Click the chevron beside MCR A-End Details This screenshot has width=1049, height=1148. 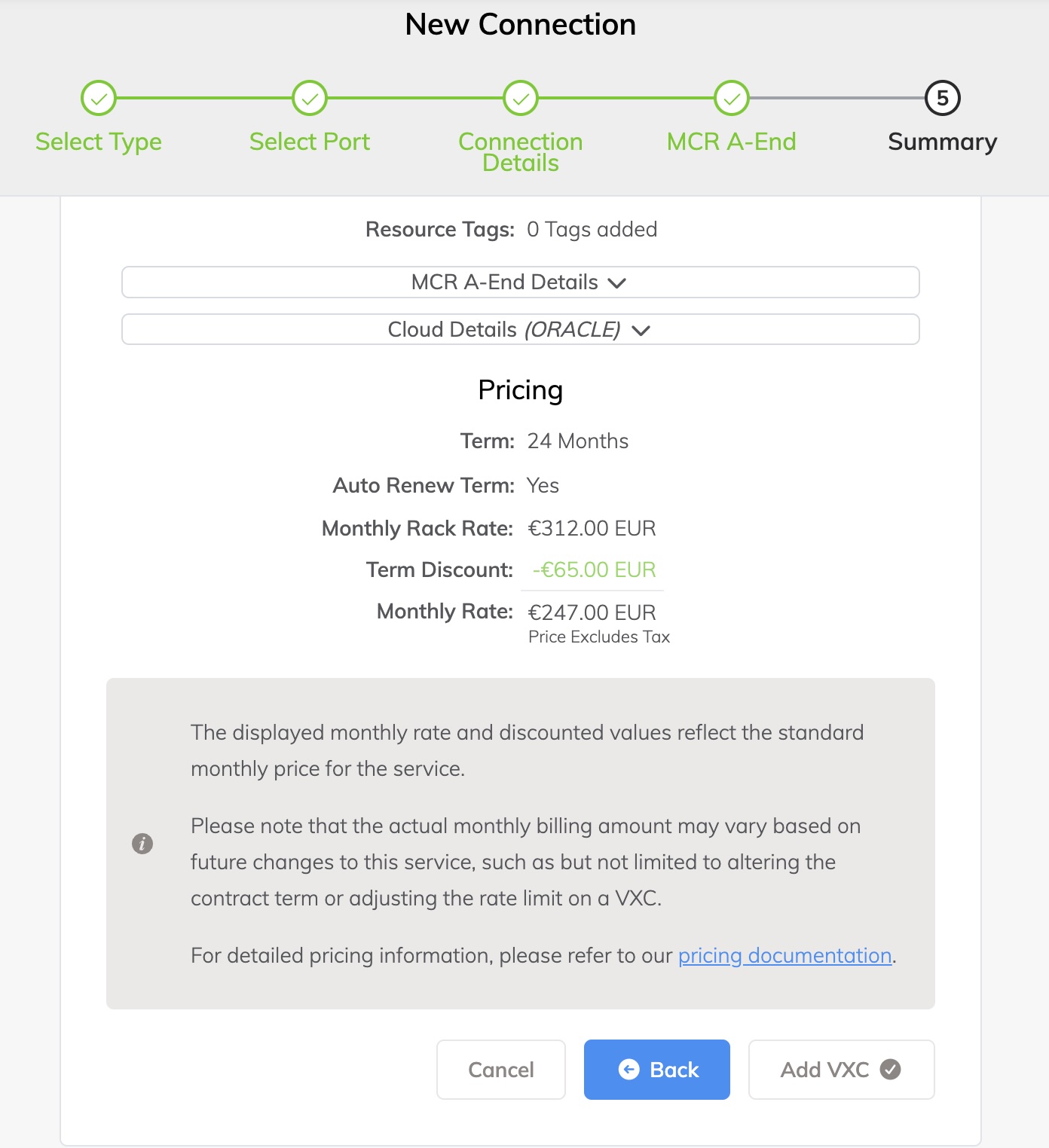(617, 283)
